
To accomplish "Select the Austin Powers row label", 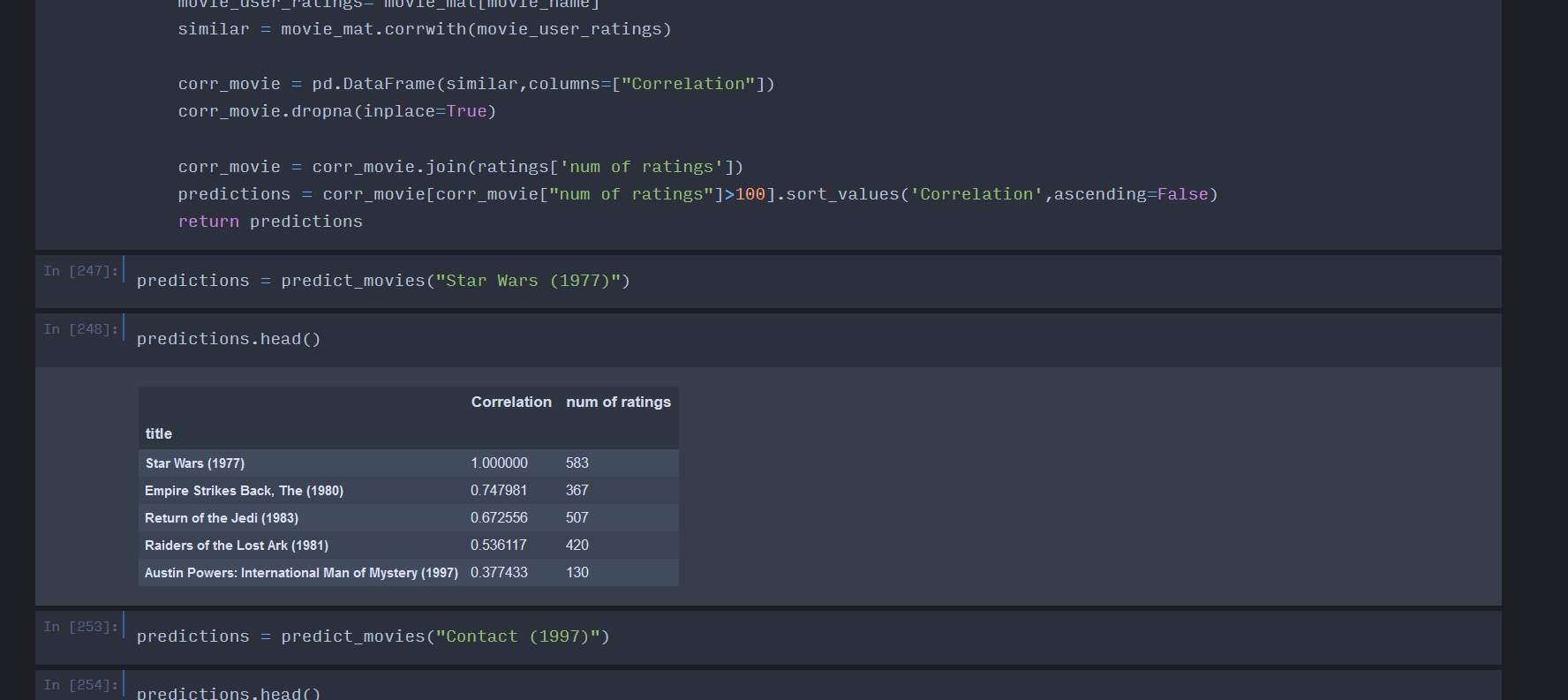I will (x=301, y=573).
